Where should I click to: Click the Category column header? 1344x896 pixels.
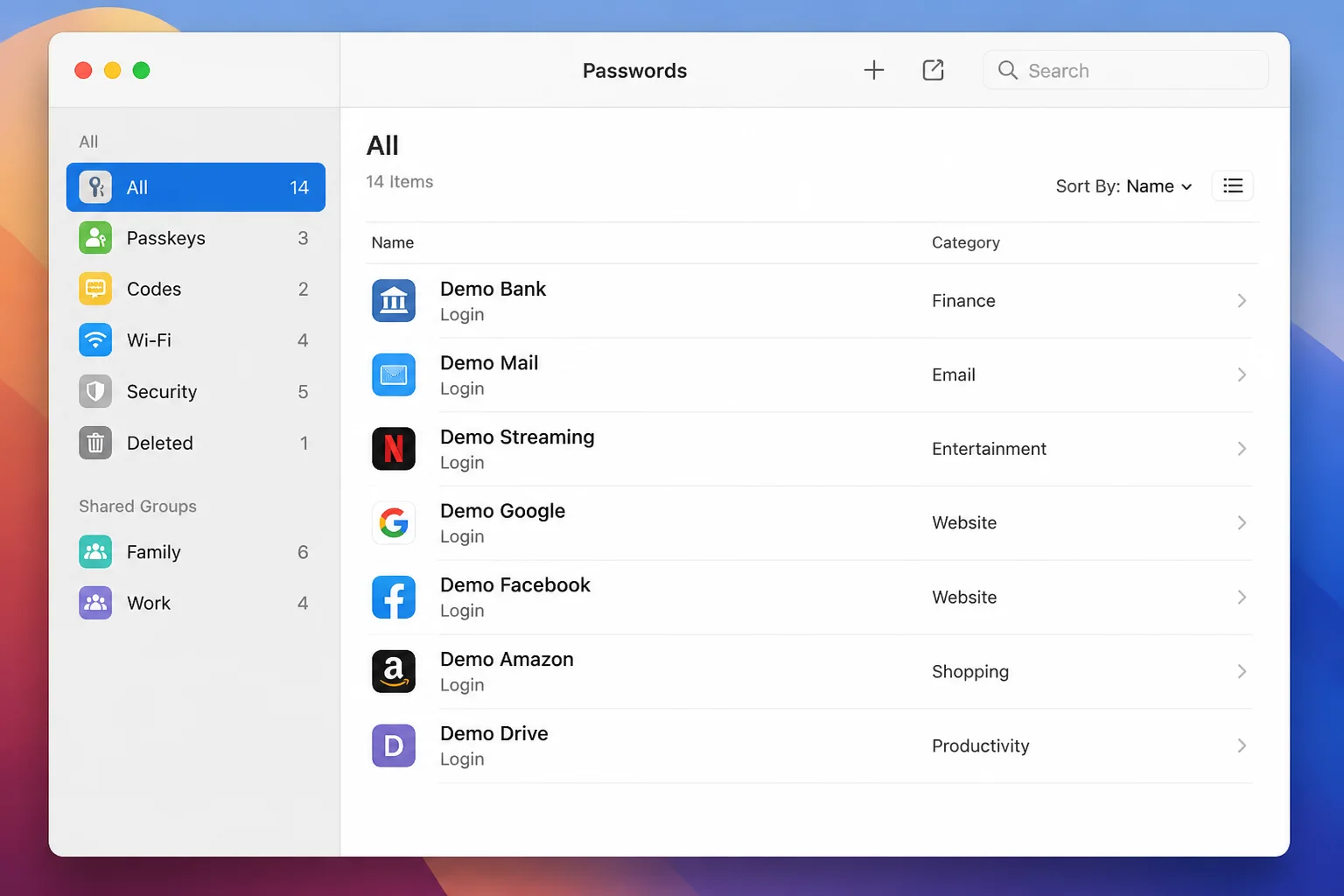pos(965,242)
